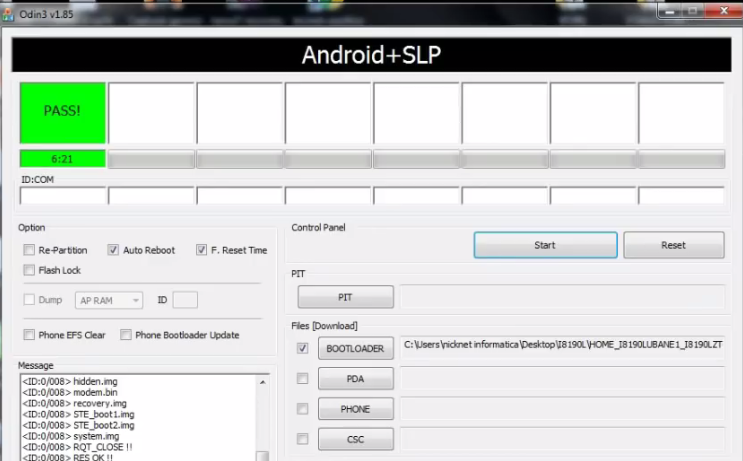The image size is (743, 461).
Task: Check the PHONE file checkbox
Action: click(302, 409)
